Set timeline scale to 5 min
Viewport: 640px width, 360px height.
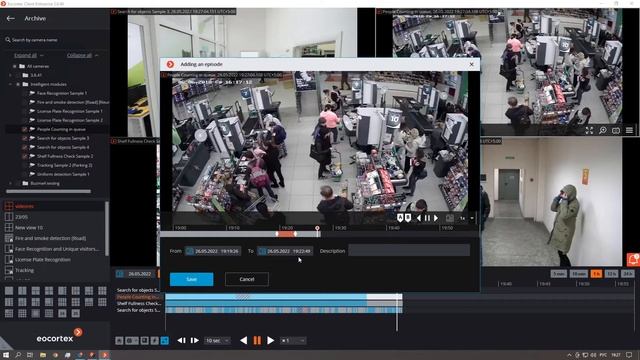pyautogui.click(x=558, y=274)
